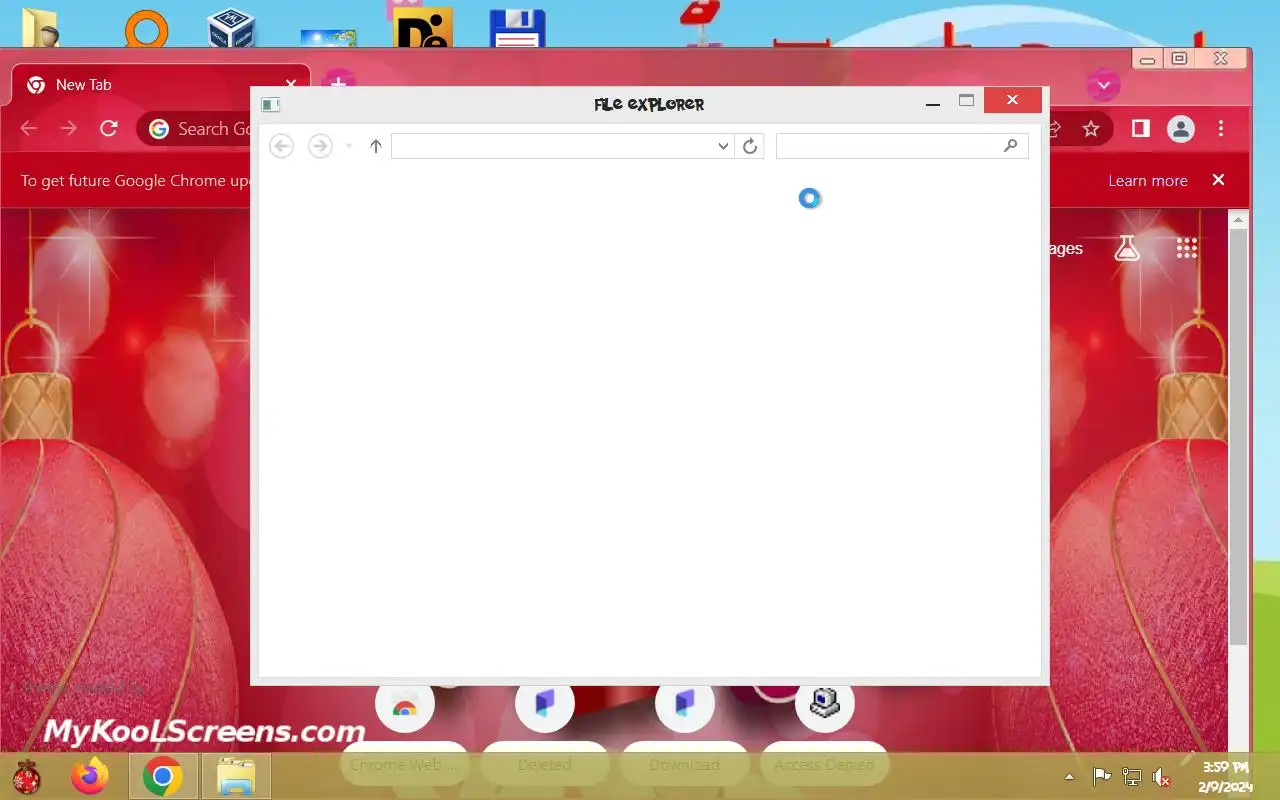This screenshot has width=1280, height=800.
Task: Close the File Explorer window
Action: (x=1013, y=100)
